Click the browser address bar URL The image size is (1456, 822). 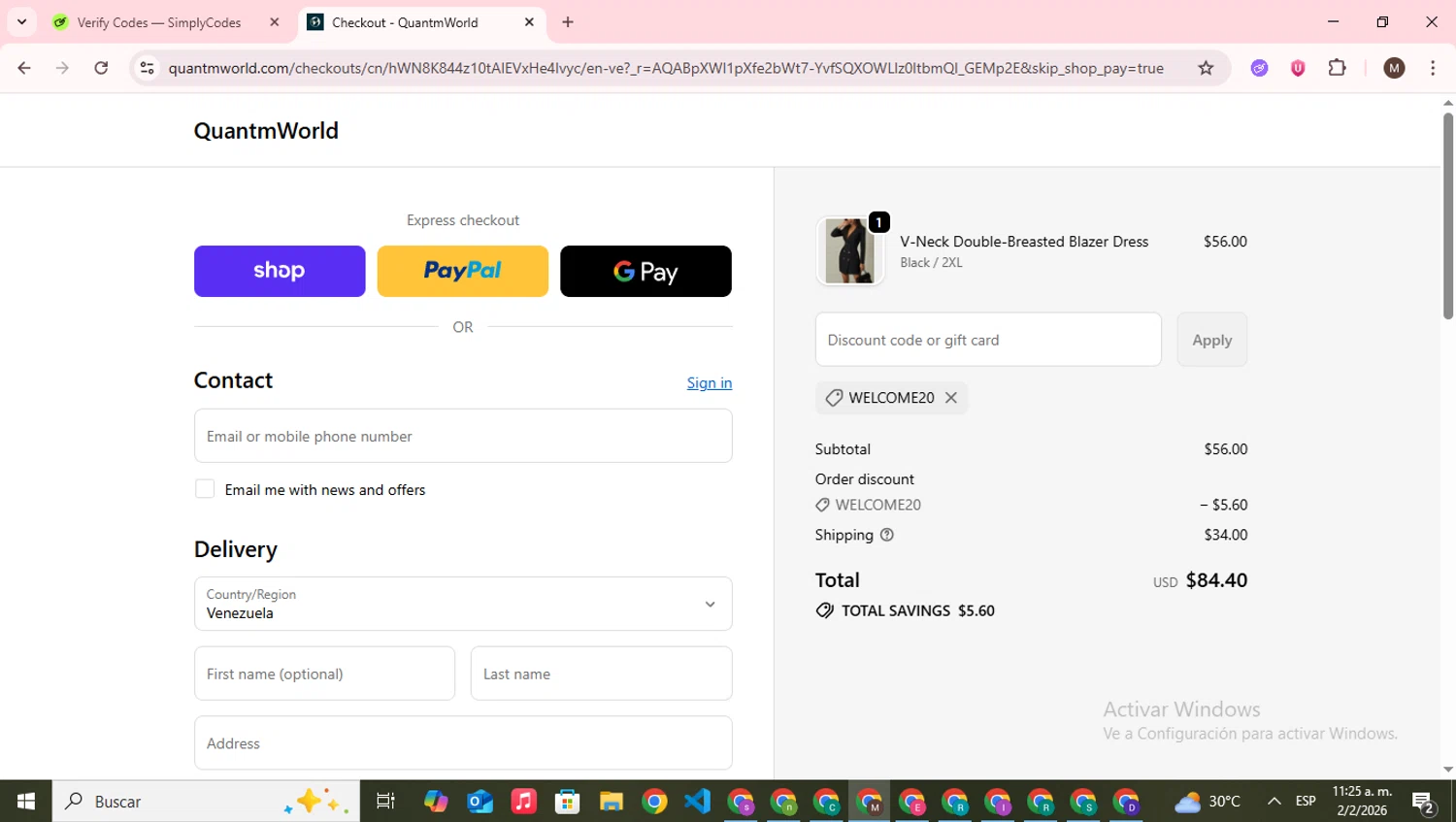[666, 68]
